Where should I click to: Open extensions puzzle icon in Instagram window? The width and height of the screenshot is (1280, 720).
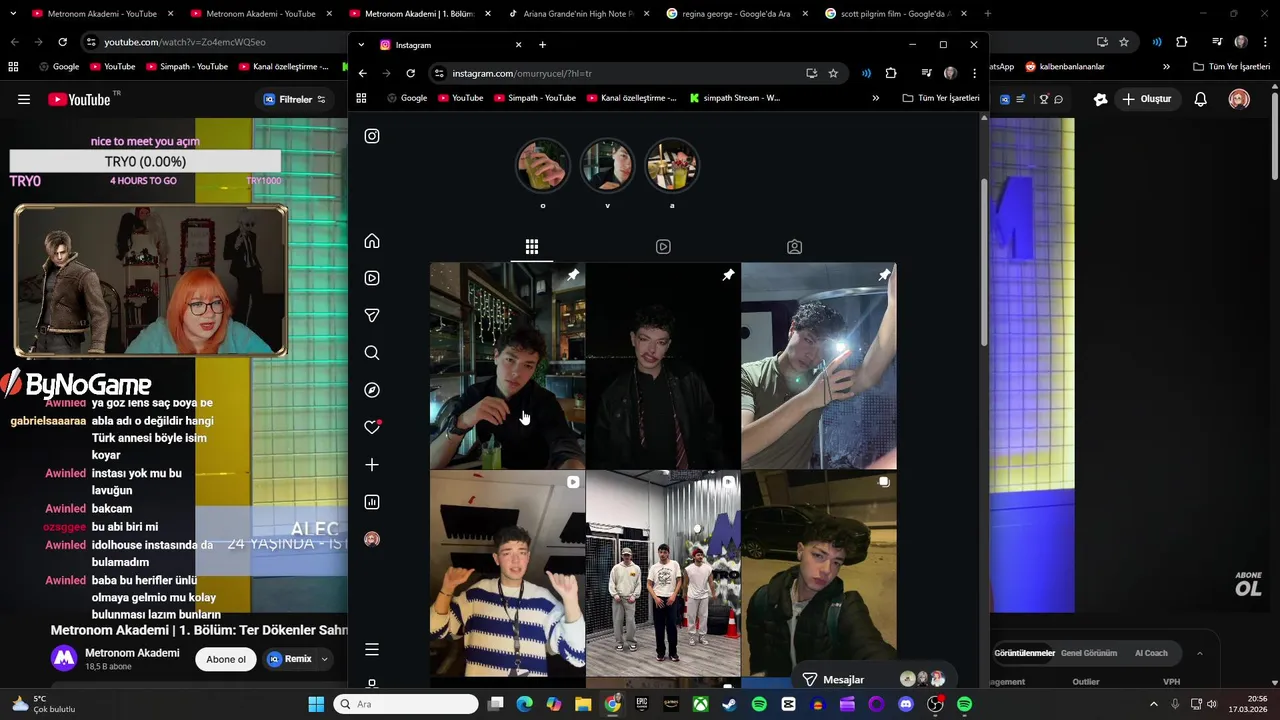[891, 73]
